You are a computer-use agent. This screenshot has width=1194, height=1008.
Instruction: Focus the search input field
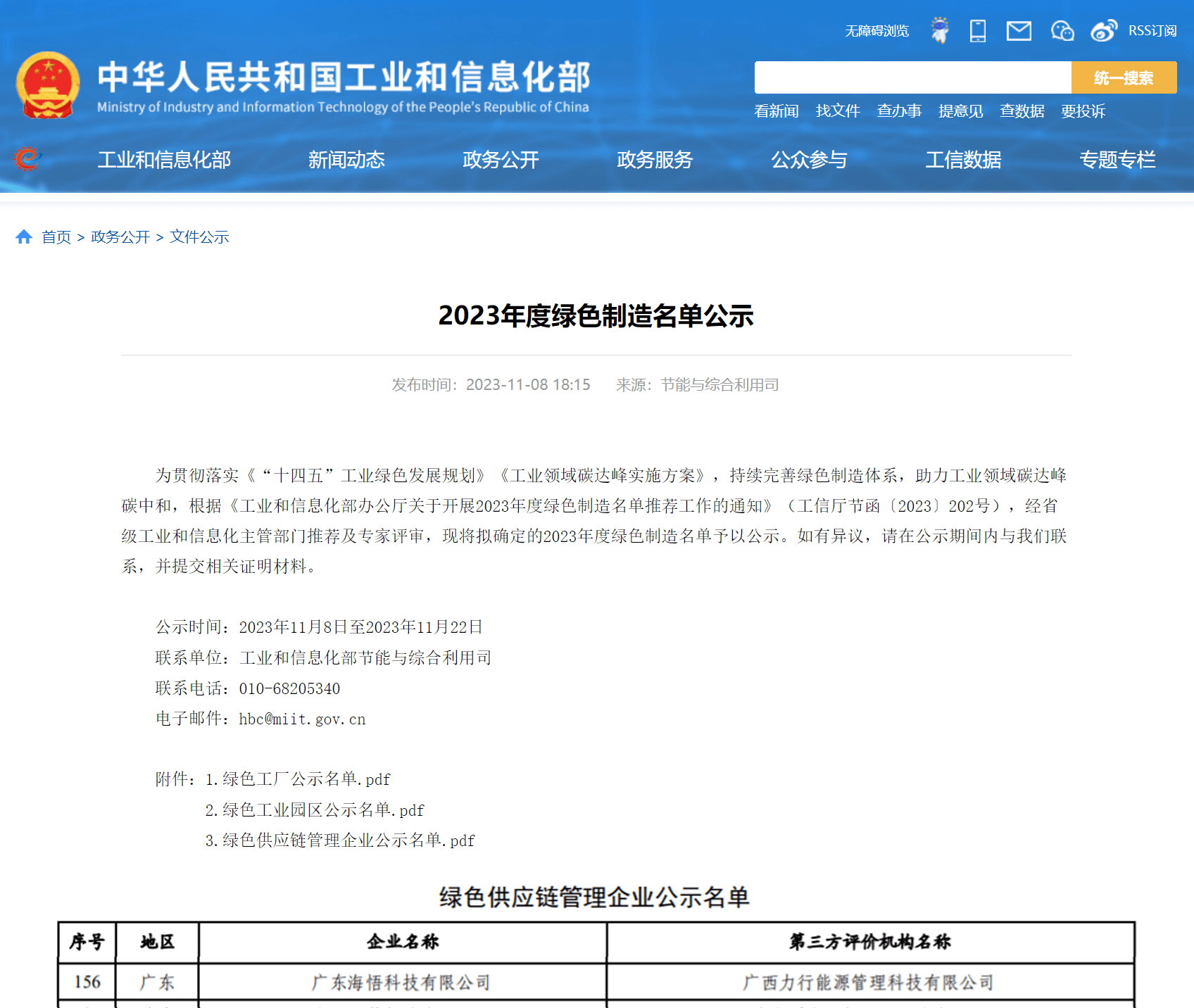912,77
